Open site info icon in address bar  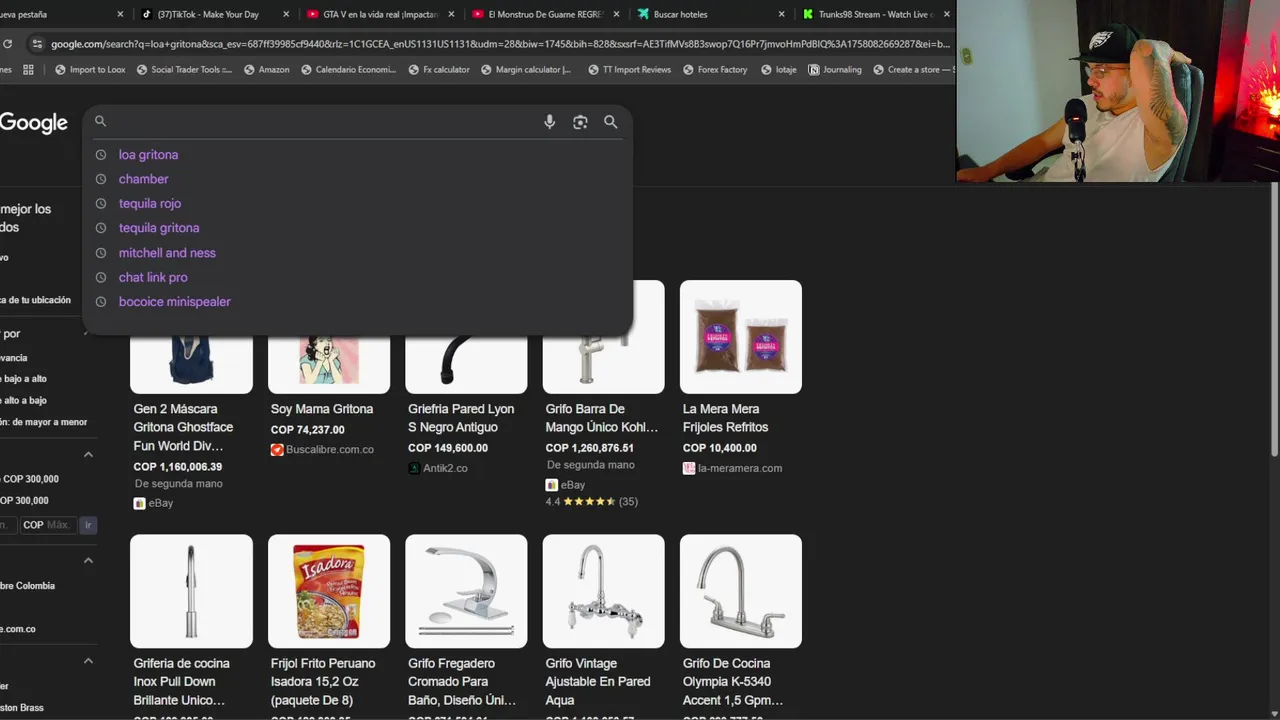[x=37, y=44]
